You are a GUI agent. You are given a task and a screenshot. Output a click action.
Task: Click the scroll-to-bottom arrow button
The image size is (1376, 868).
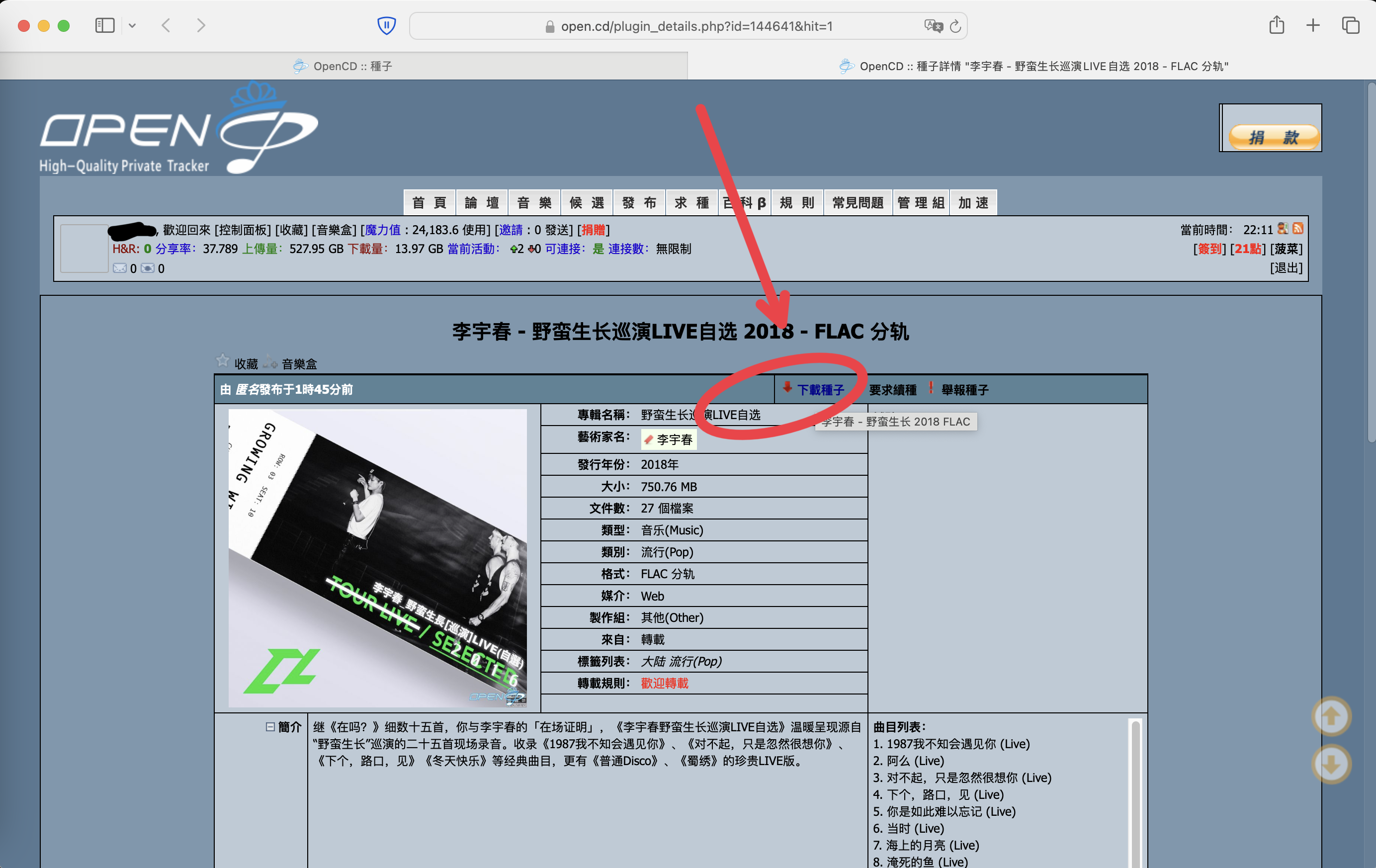click(x=1331, y=764)
